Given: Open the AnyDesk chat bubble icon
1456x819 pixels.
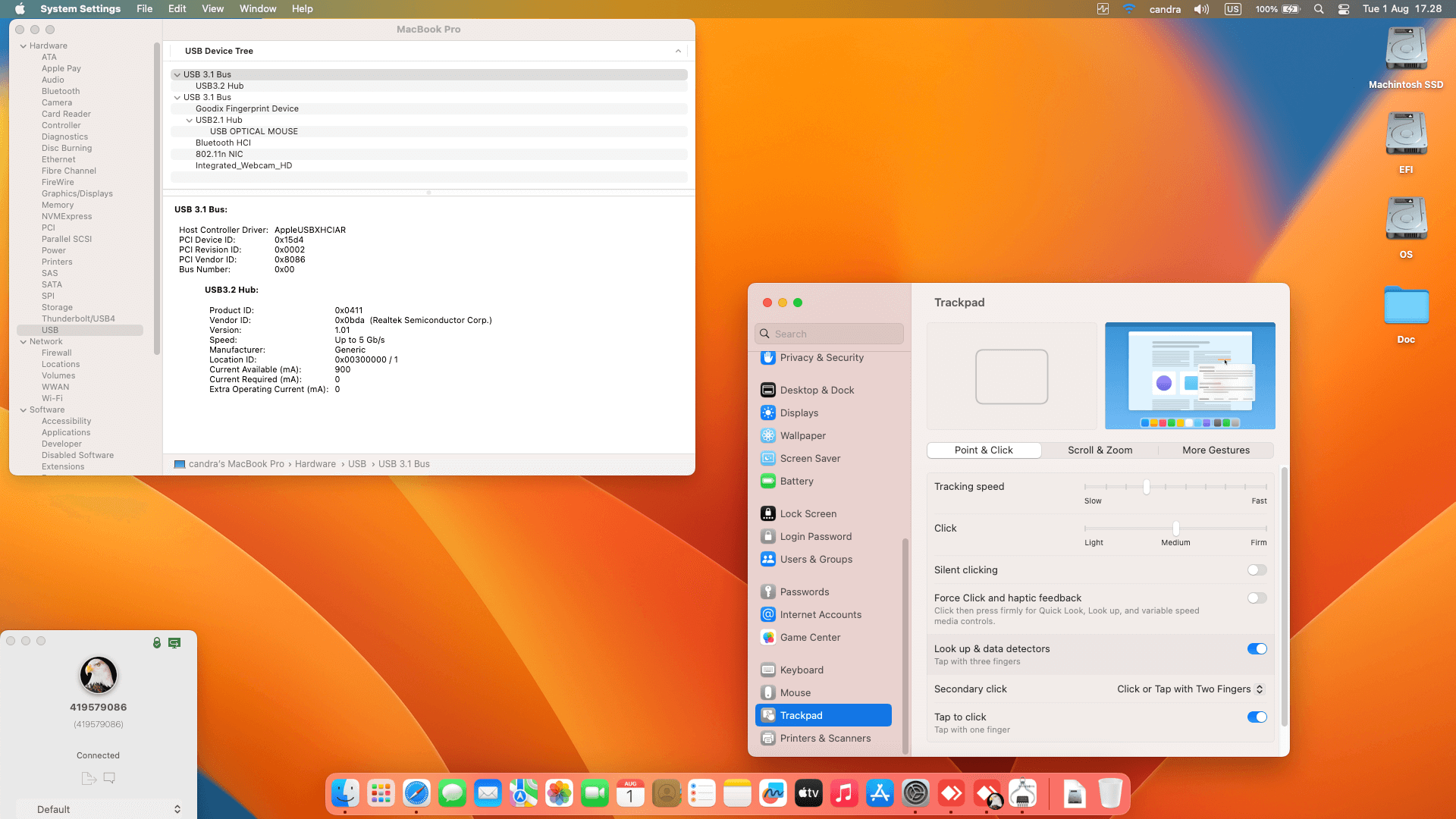Looking at the screenshot, I should pos(109,778).
